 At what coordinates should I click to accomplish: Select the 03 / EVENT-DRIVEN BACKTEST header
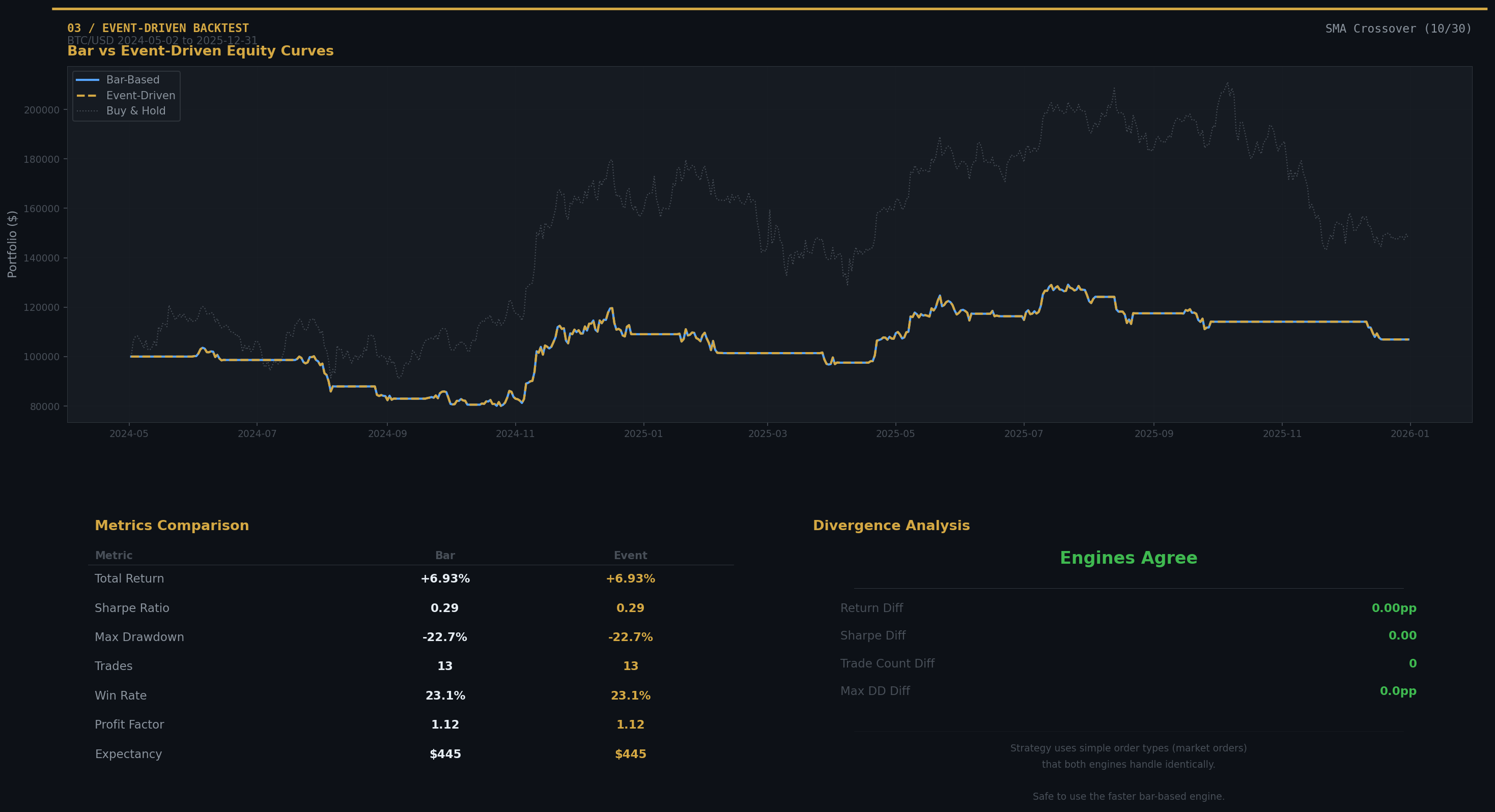pos(158,27)
